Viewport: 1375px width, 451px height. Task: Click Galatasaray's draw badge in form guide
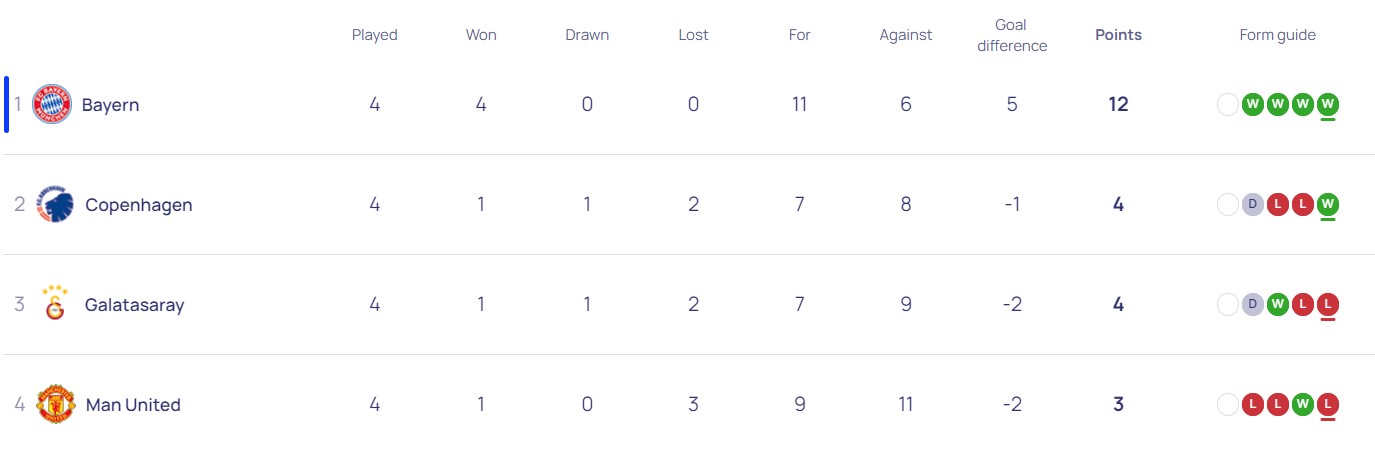pos(1253,305)
